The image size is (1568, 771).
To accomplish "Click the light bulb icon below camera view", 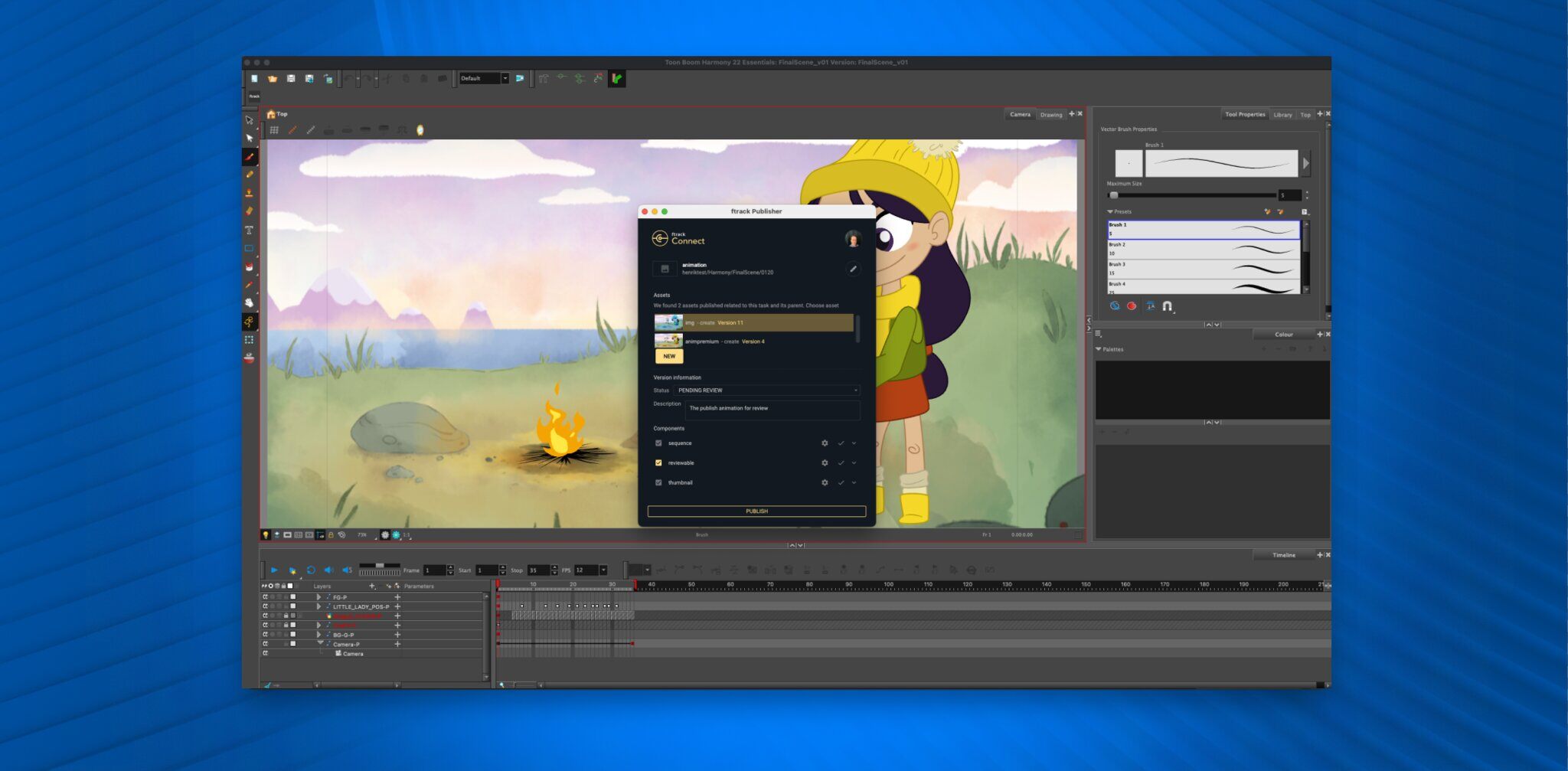I will [266, 534].
